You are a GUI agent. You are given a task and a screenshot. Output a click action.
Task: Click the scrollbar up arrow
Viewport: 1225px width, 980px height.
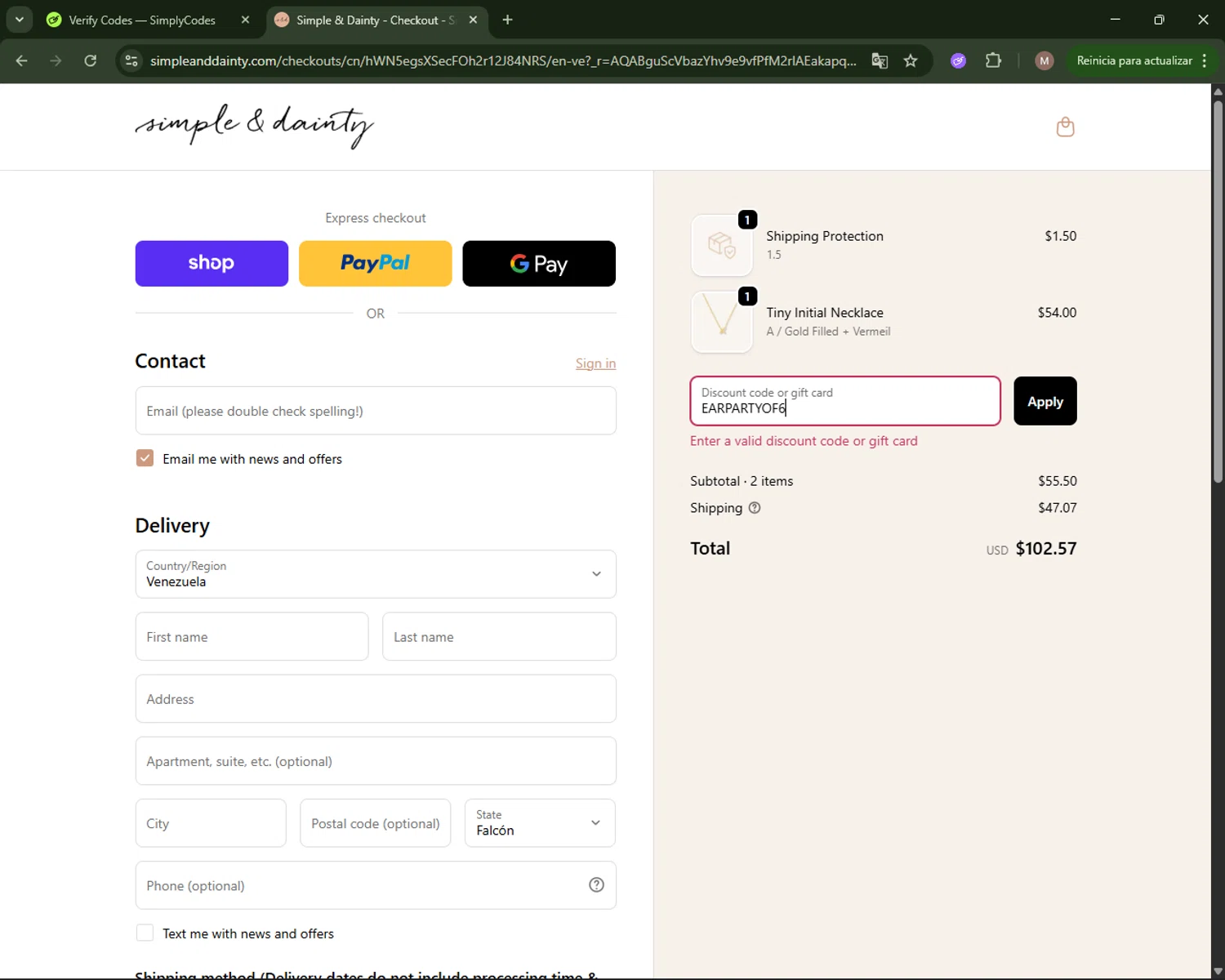pos(1218,91)
